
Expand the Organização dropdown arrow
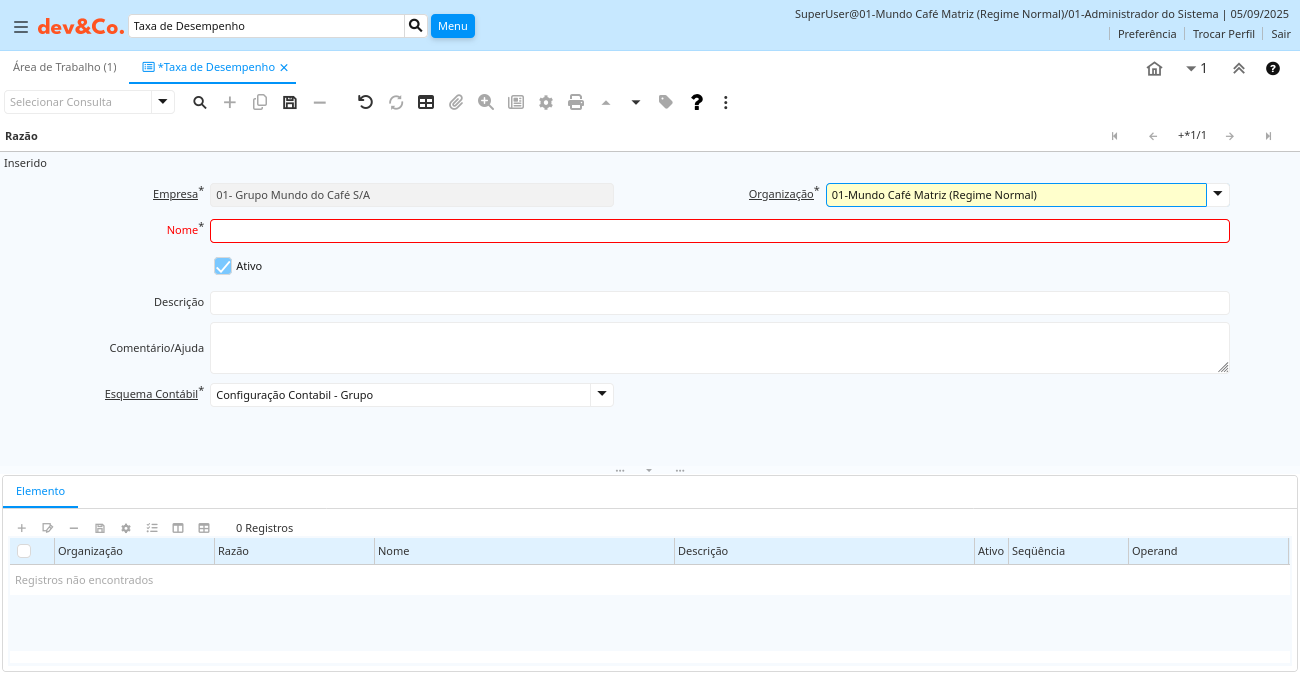point(1218,195)
